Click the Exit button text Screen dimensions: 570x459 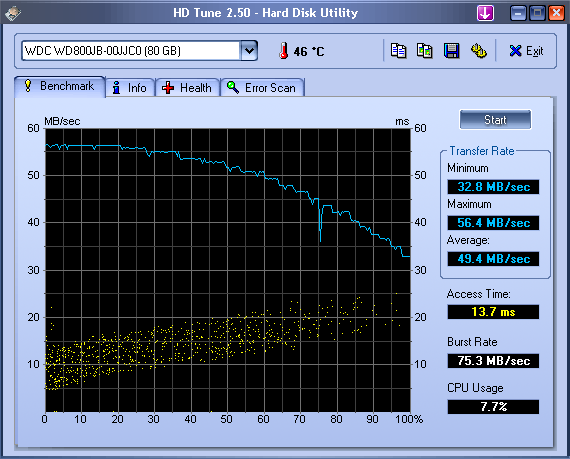pyautogui.click(x=534, y=51)
